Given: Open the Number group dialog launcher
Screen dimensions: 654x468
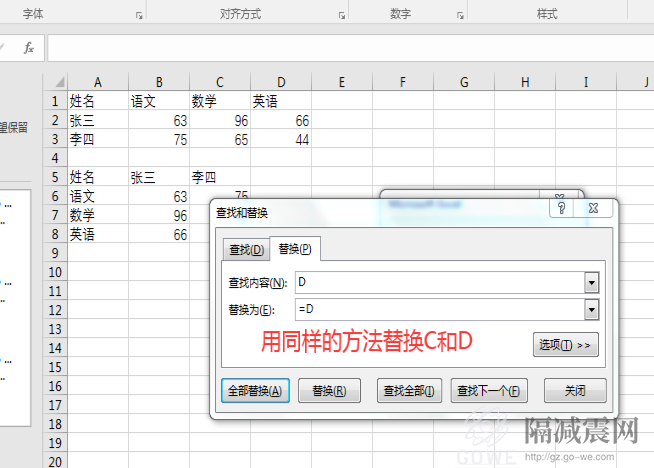Looking at the screenshot, I should click(x=460, y=15).
